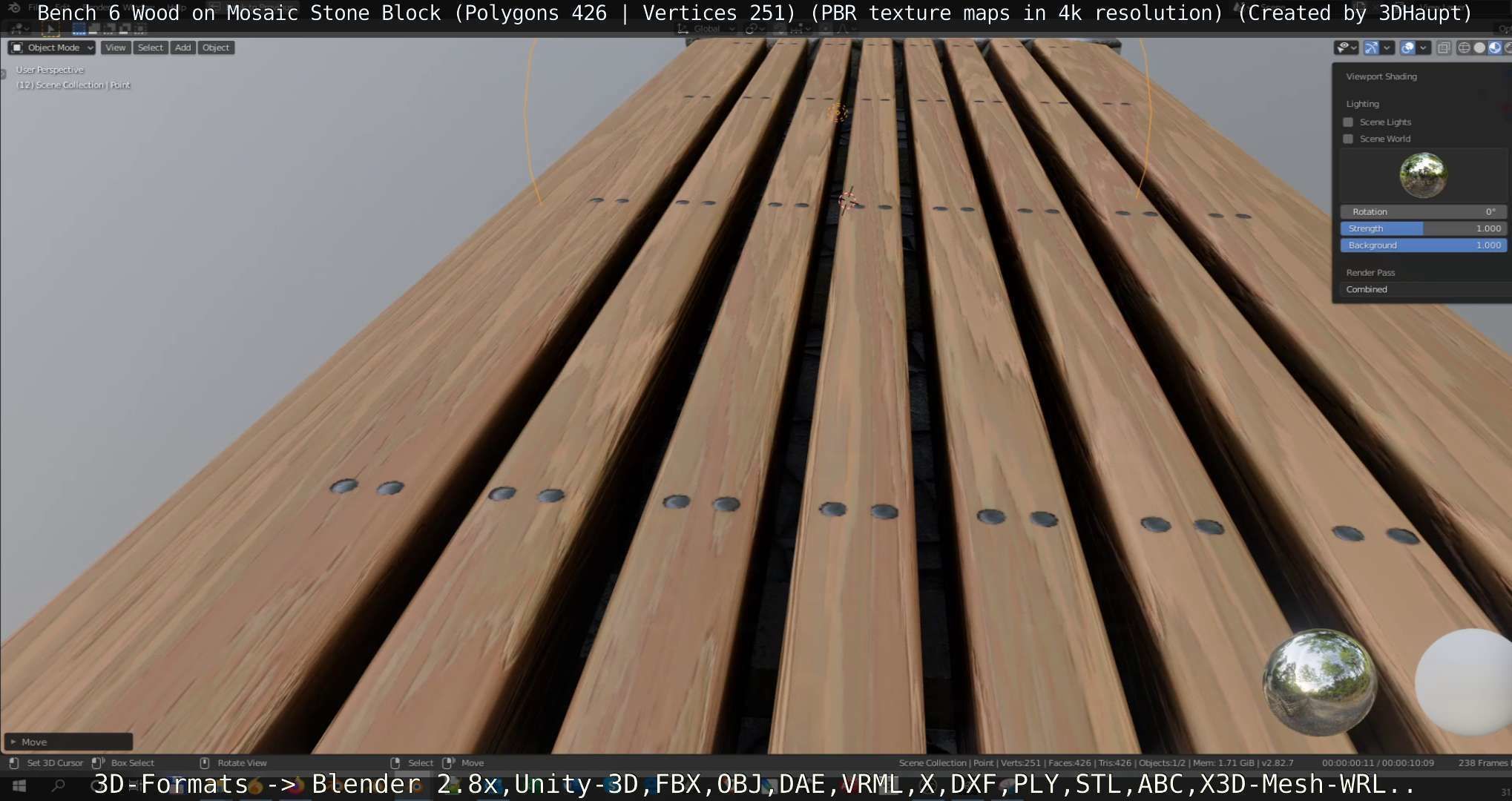Enable the Scene Lights checkbox
Screen dimensions: 1512x801
[x=1348, y=122]
